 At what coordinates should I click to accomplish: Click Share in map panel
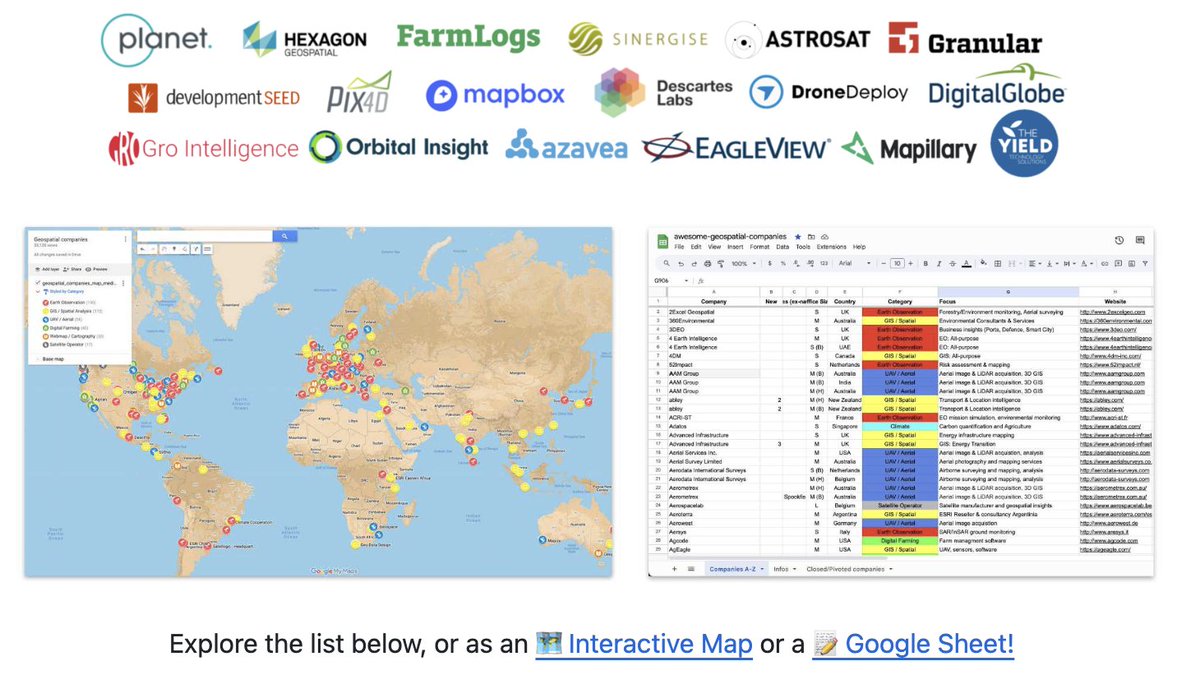click(x=72, y=269)
